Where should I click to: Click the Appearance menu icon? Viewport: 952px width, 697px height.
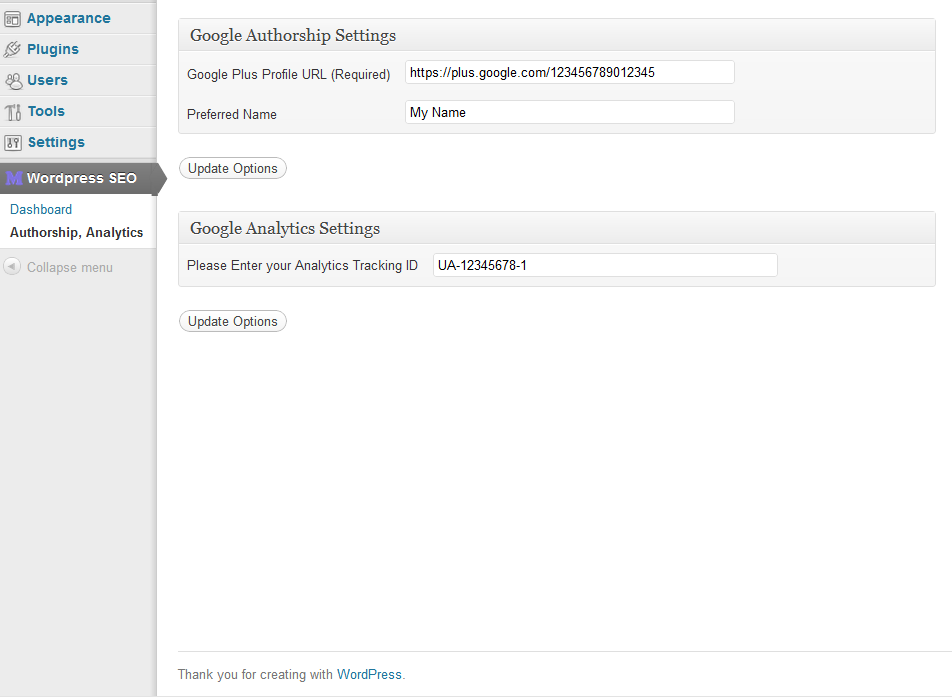click(12, 19)
